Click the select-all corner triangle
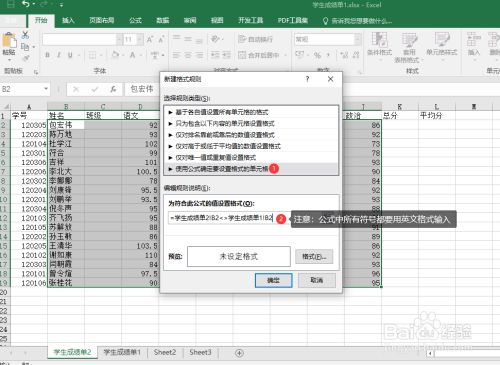 [5, 107]
